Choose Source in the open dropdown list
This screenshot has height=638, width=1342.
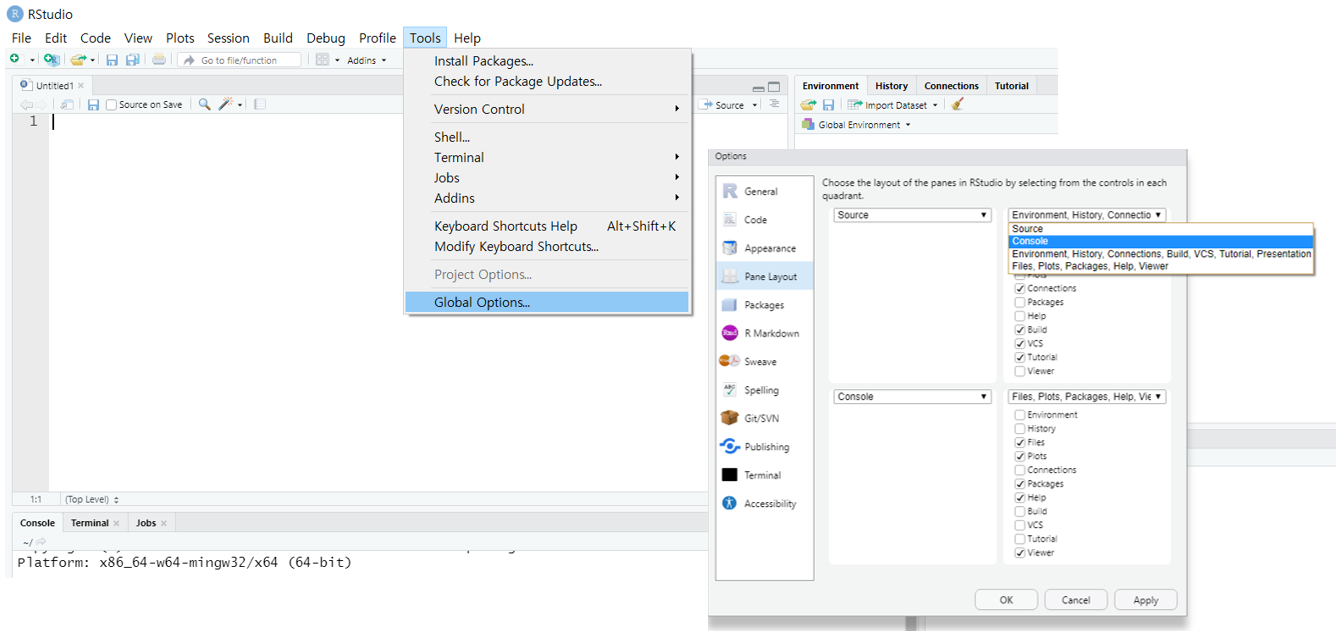[1161, 229]
